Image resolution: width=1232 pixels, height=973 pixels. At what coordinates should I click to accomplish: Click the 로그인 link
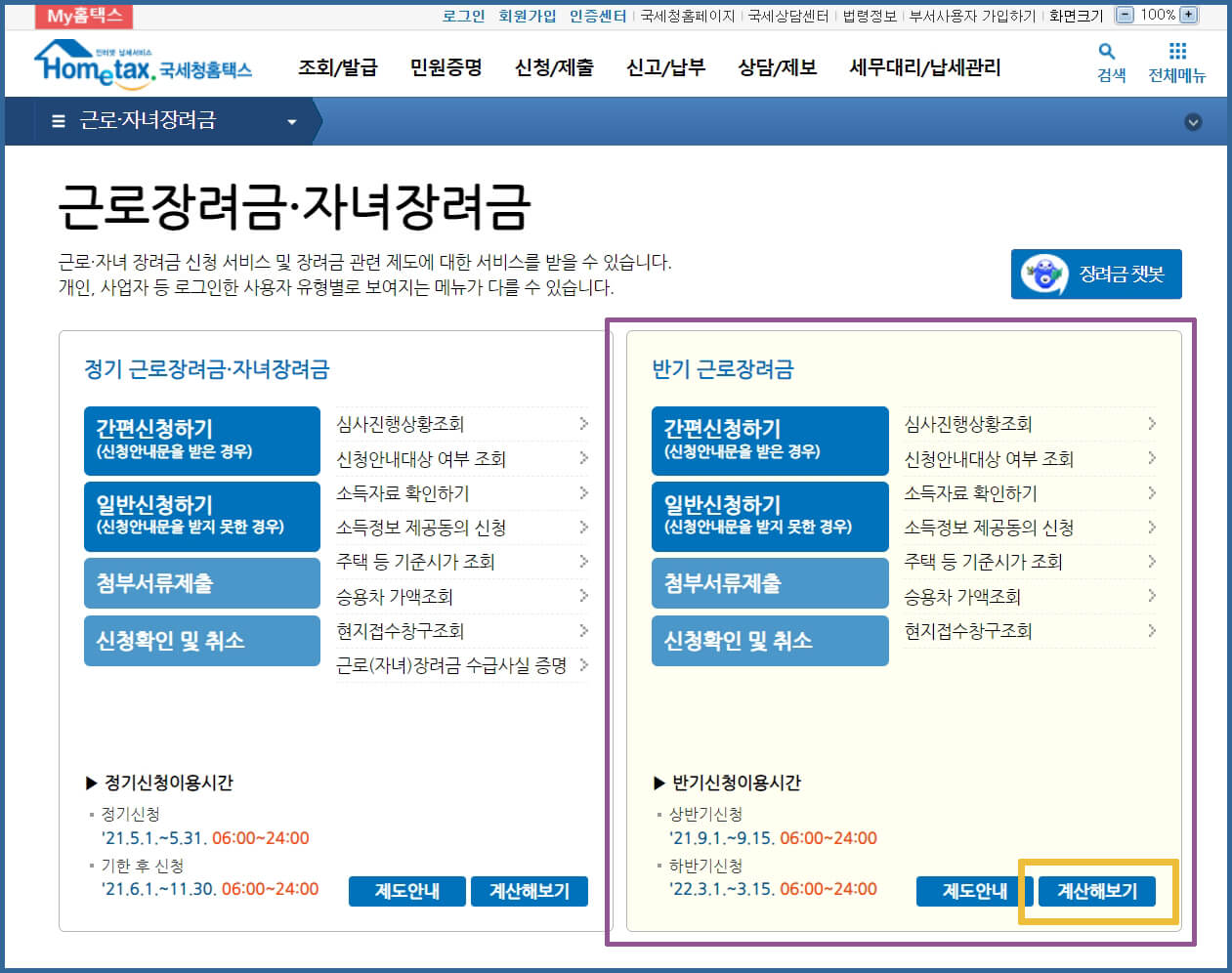[x=462, y=15]
